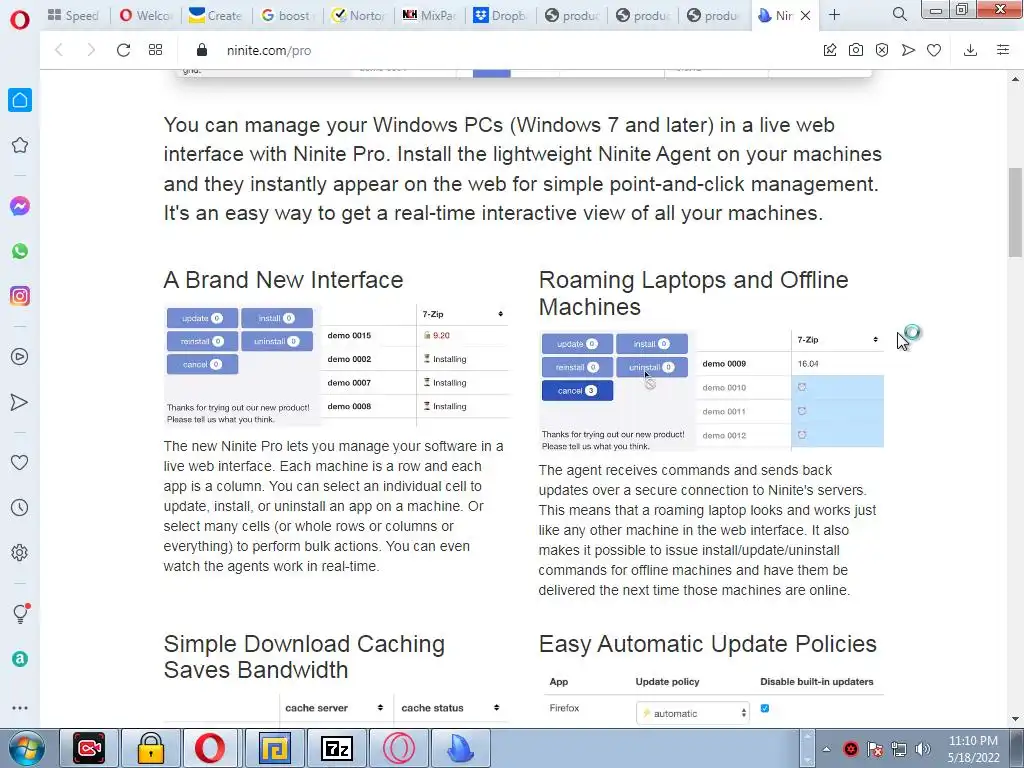
Task: Open Settings gear in sidebar
Action: pyautogui.click(x=20, y=552)
